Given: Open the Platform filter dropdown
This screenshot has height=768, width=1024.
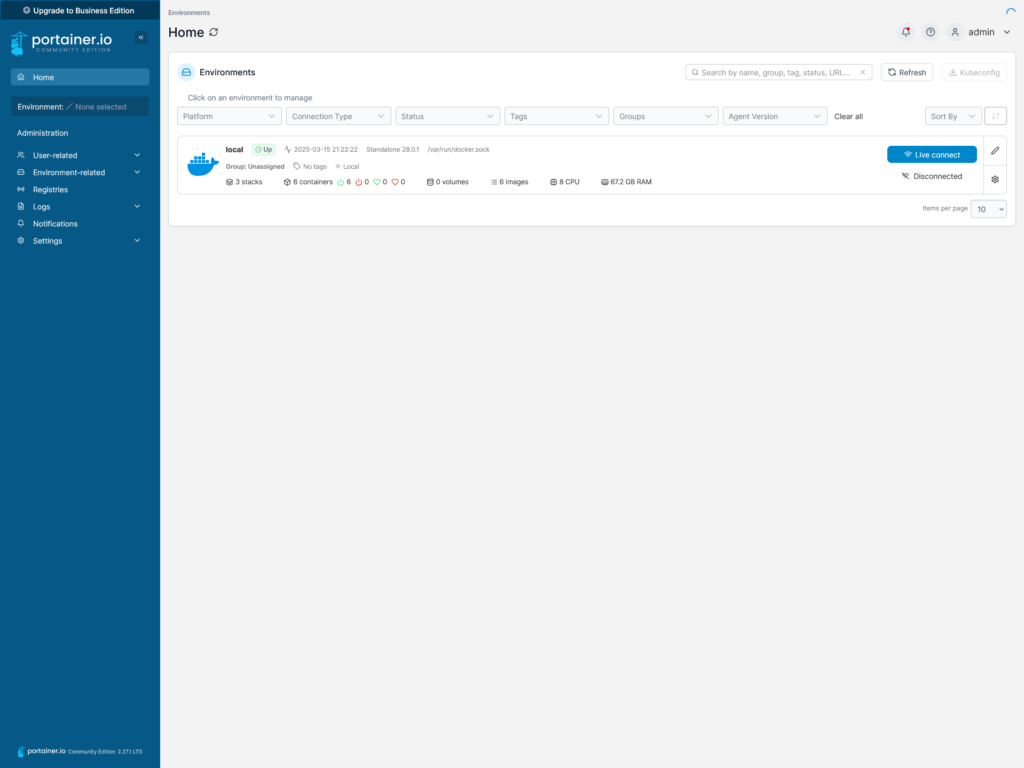Looking at the screenshot, I should (x=229, y=116).
